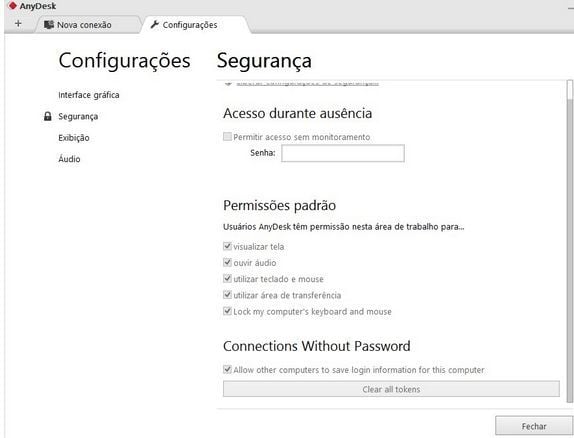
Task: Open Áudio settings section
Action: coord(69,159)
